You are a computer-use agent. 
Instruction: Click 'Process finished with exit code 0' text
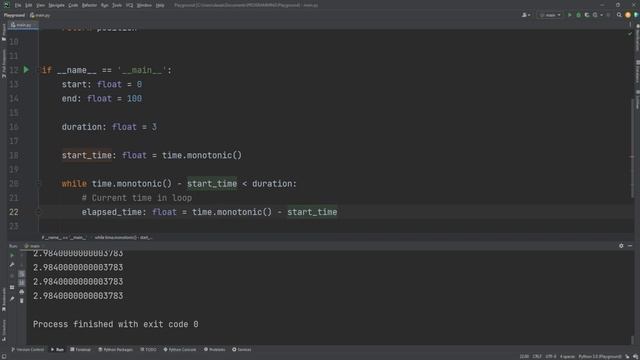pos(116,324)
